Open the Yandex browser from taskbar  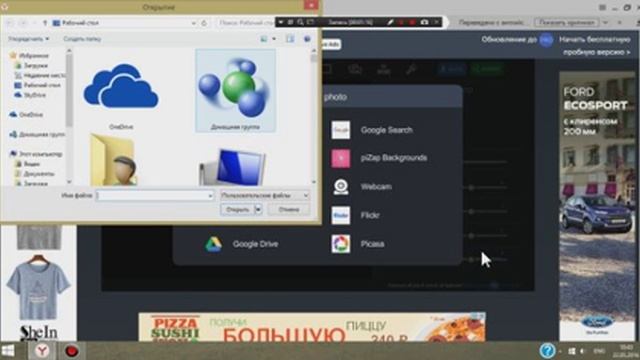42,351
